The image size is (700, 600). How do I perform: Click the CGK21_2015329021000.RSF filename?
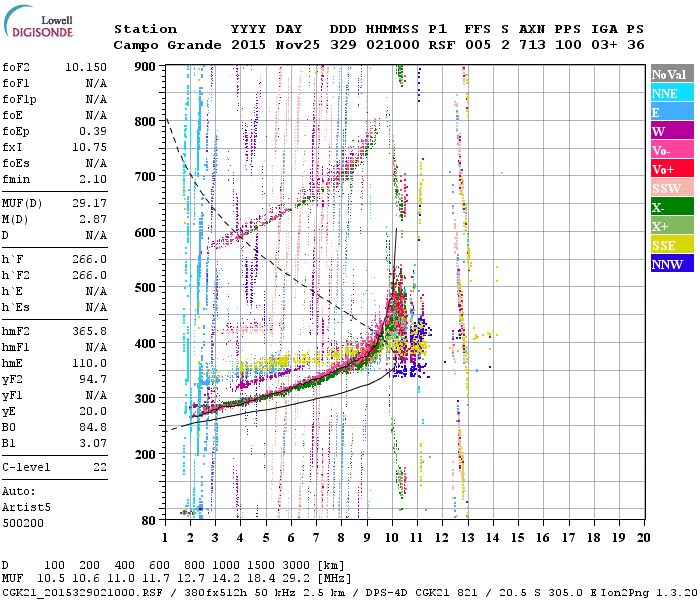point(82,593)
